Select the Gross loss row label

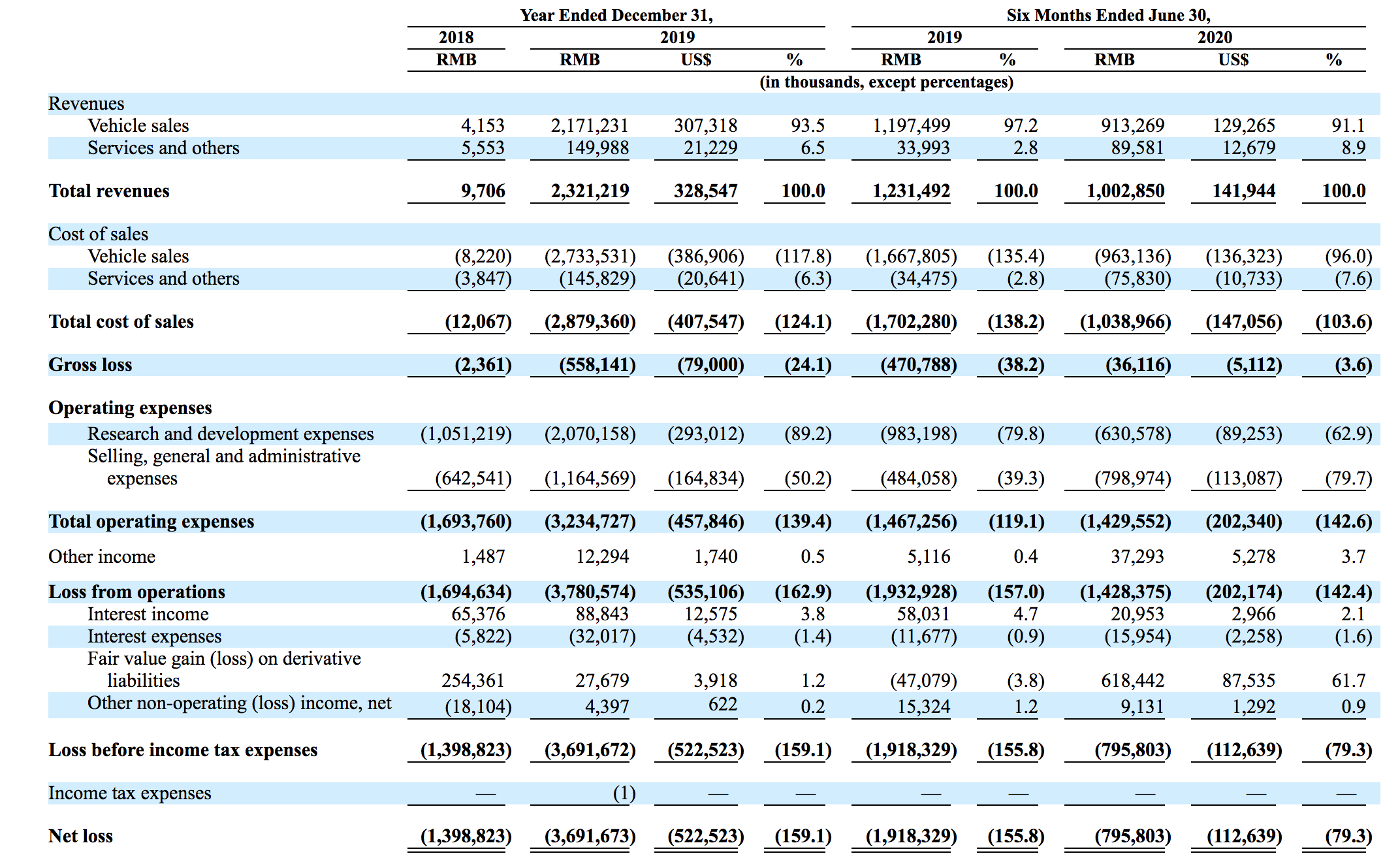point(90,364)
